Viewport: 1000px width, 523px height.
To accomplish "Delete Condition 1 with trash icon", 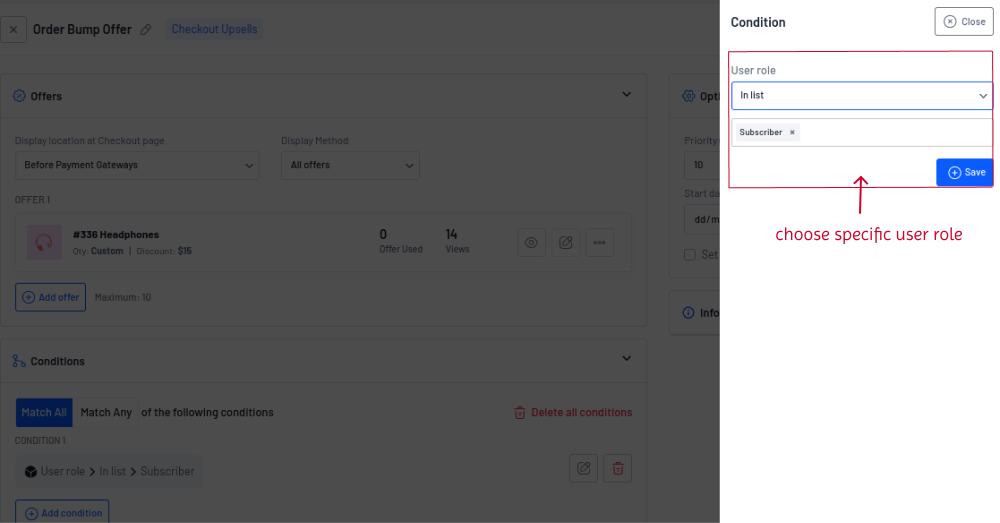I will point(617,468).
